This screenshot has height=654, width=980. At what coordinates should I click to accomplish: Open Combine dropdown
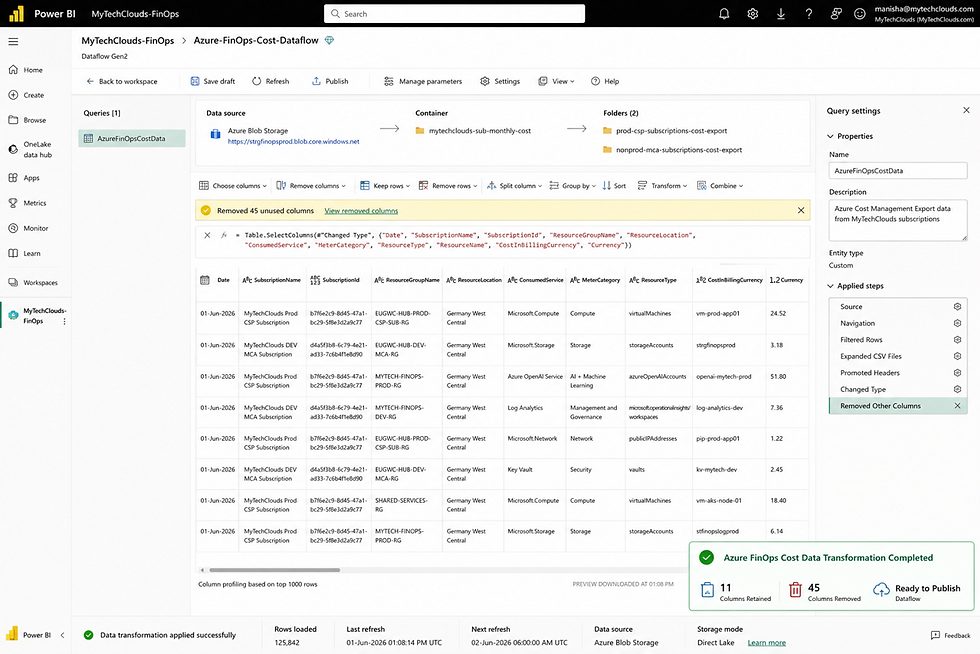(x=720, y=186)
